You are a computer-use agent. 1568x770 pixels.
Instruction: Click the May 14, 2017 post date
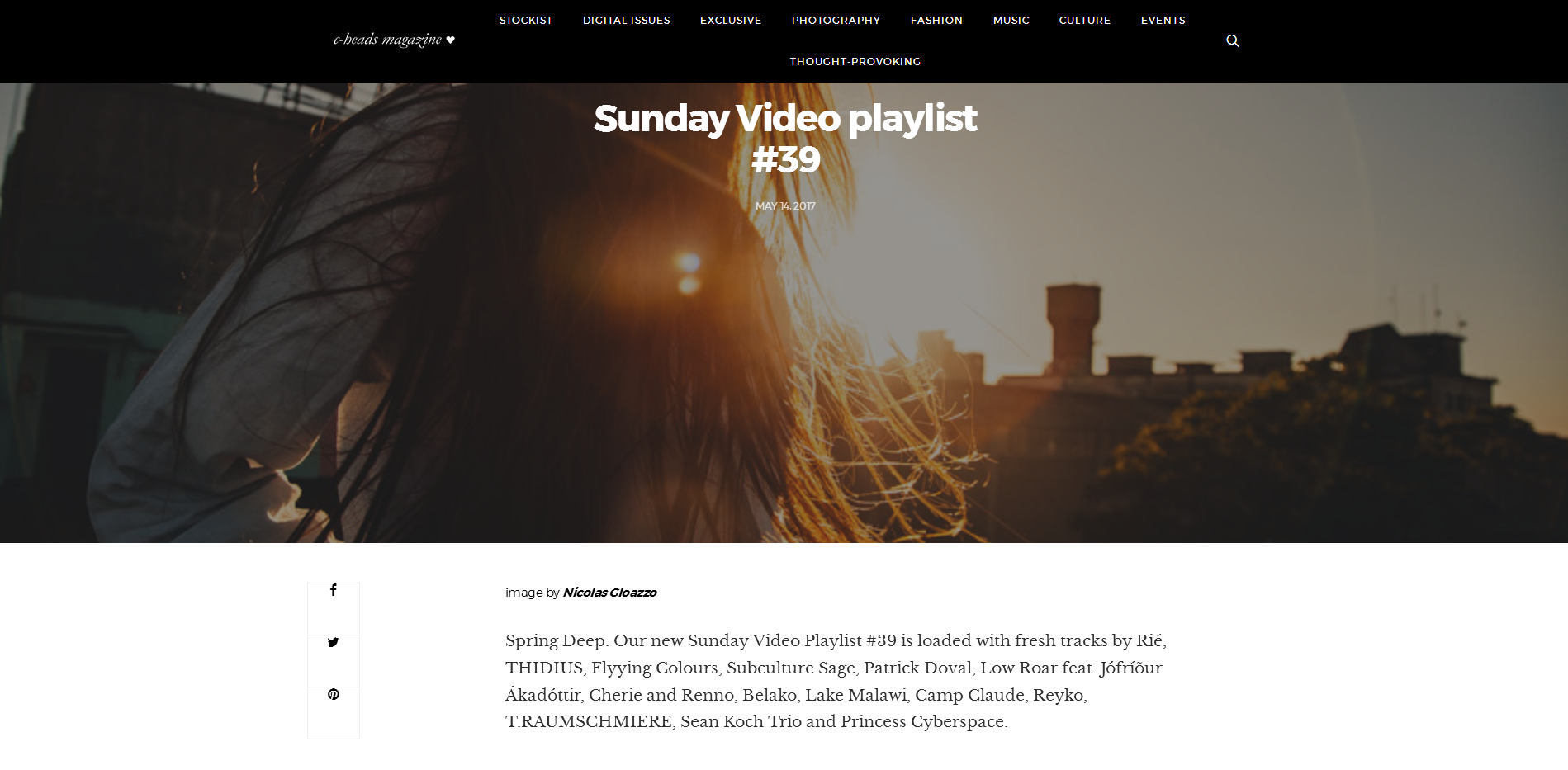pyautogui.click(x=784, y=206)
